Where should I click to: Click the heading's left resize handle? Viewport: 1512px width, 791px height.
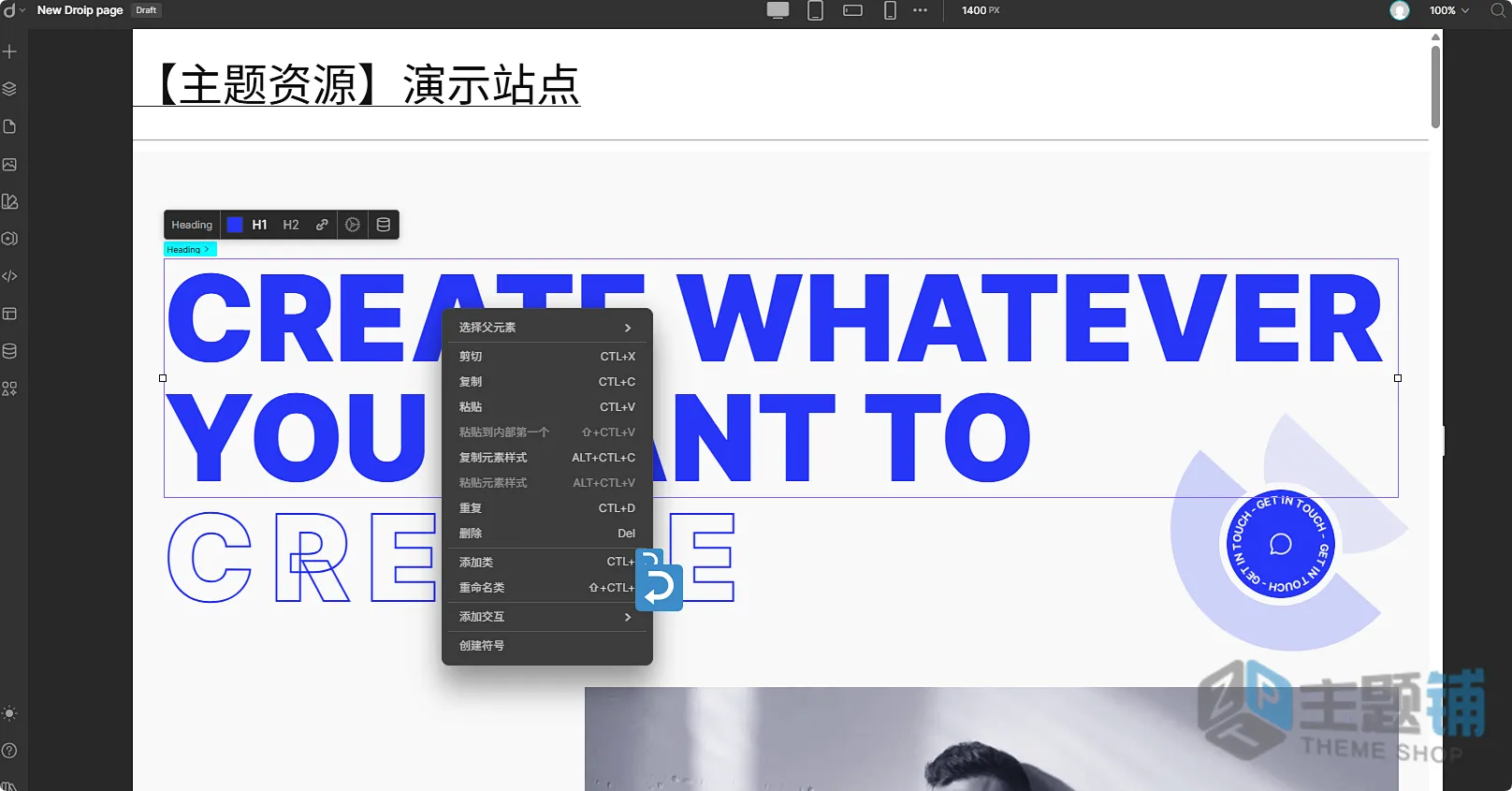(163, 378)
